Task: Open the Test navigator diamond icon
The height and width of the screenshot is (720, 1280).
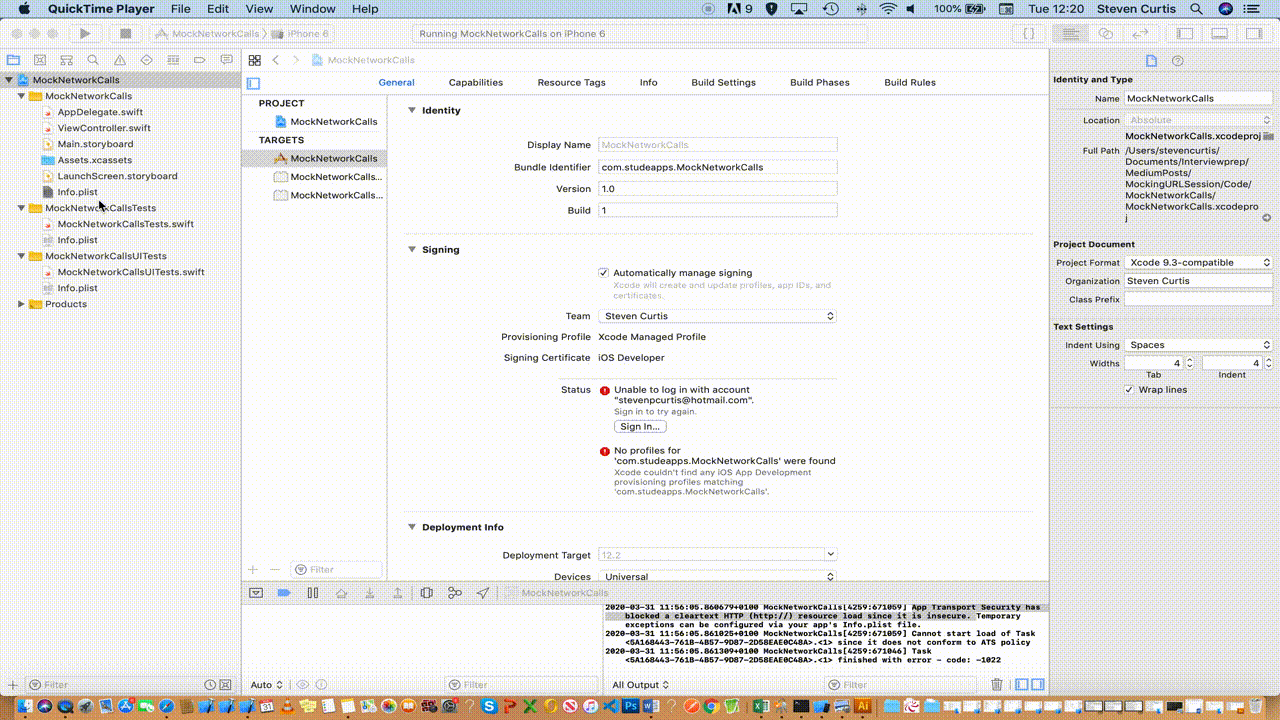Action: pos(147,60)
